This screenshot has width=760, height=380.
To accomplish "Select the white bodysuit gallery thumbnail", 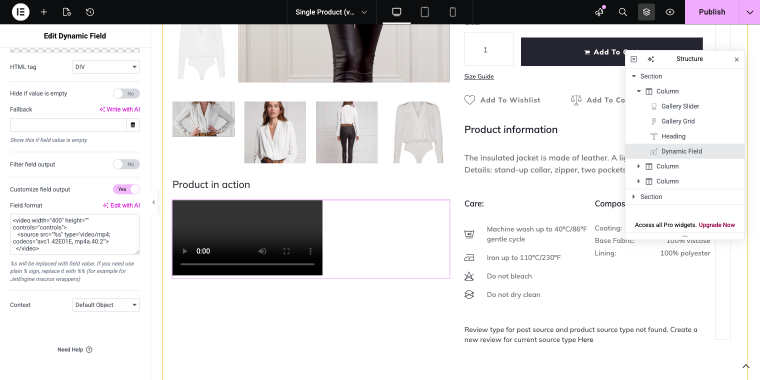I will [419, 132].
